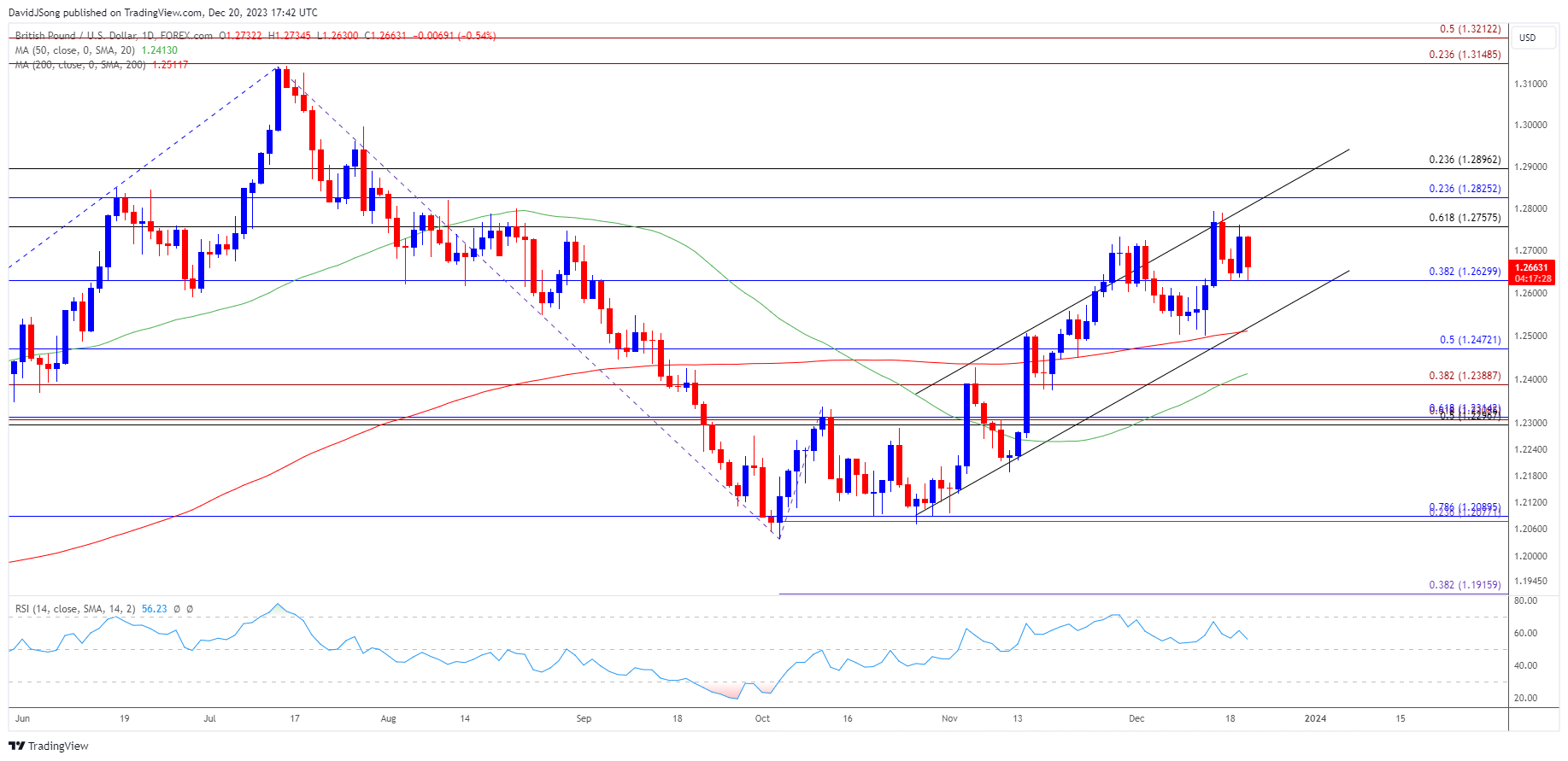Click the 1.24000 price axis tick
Screen dimensions: 1568x761
click(1530, 379)
